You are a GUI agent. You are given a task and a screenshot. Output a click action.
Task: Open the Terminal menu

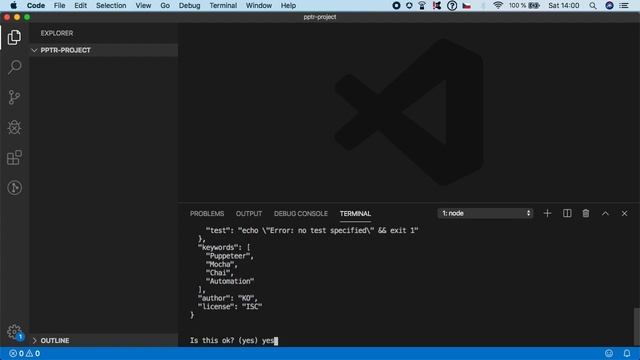click(x=223, y=6)
